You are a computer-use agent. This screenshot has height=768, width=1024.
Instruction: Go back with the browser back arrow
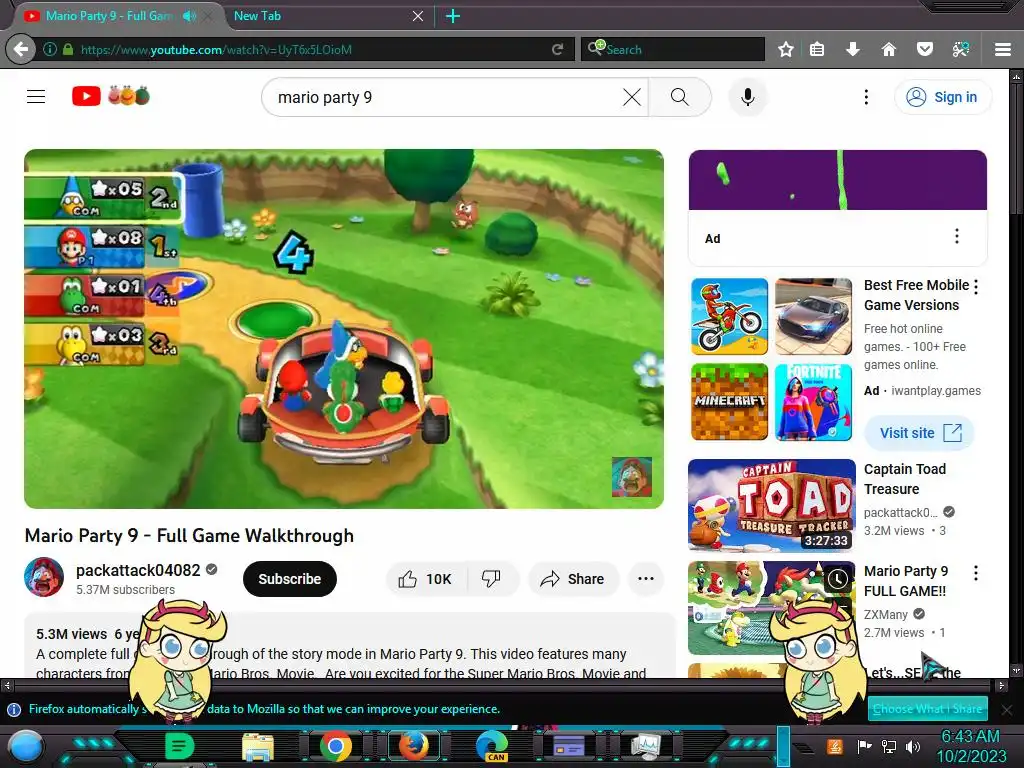tap(21, 49)
